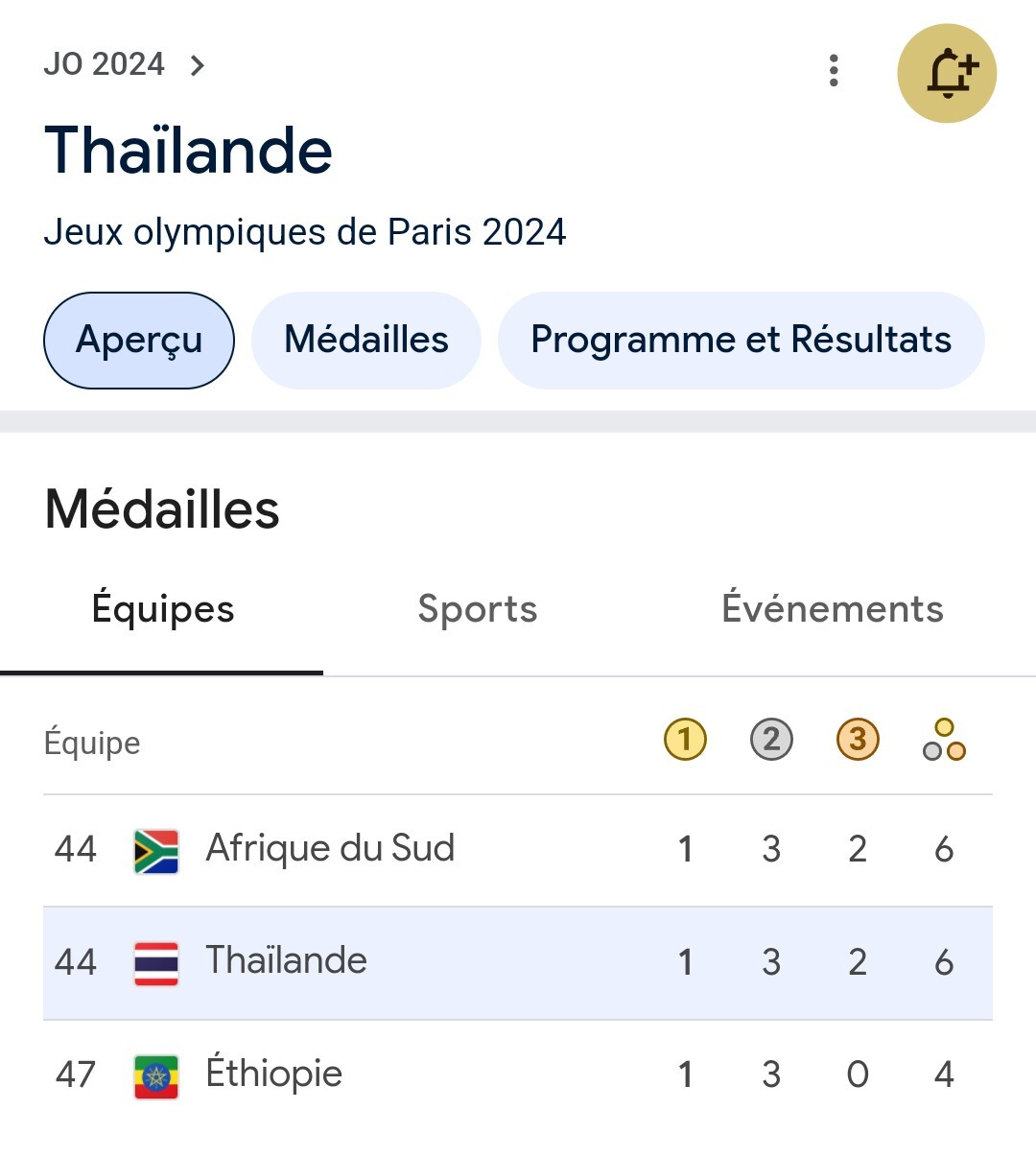Click the silver medal column icon

click(x=771, y=740)
